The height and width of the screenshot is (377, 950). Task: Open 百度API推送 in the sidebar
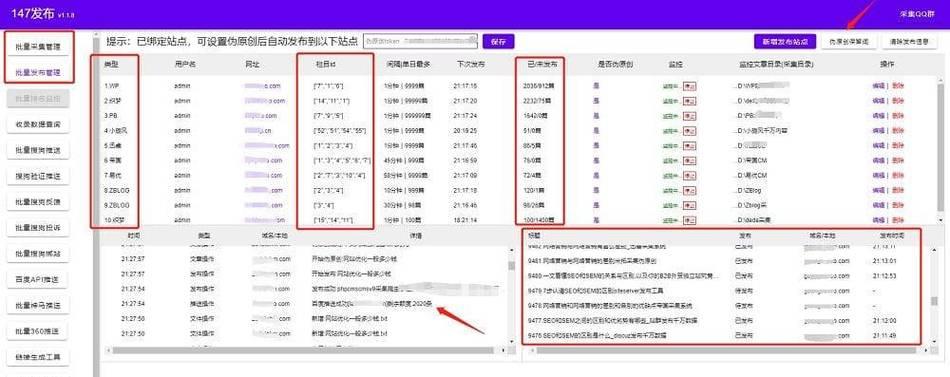pos(38,279)
